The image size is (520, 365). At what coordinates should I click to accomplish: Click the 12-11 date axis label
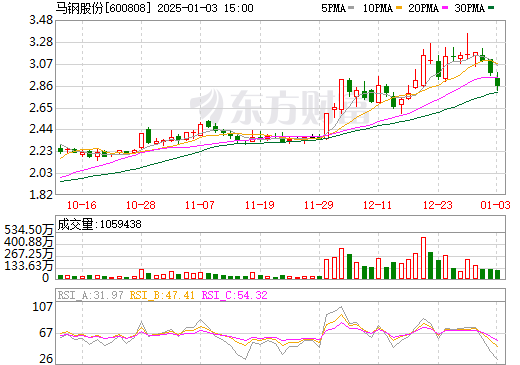tap(378, 205)
